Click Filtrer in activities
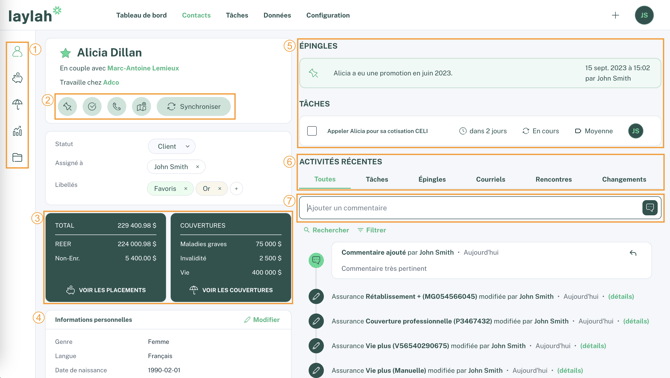670x378 pixels. [372, 230]
